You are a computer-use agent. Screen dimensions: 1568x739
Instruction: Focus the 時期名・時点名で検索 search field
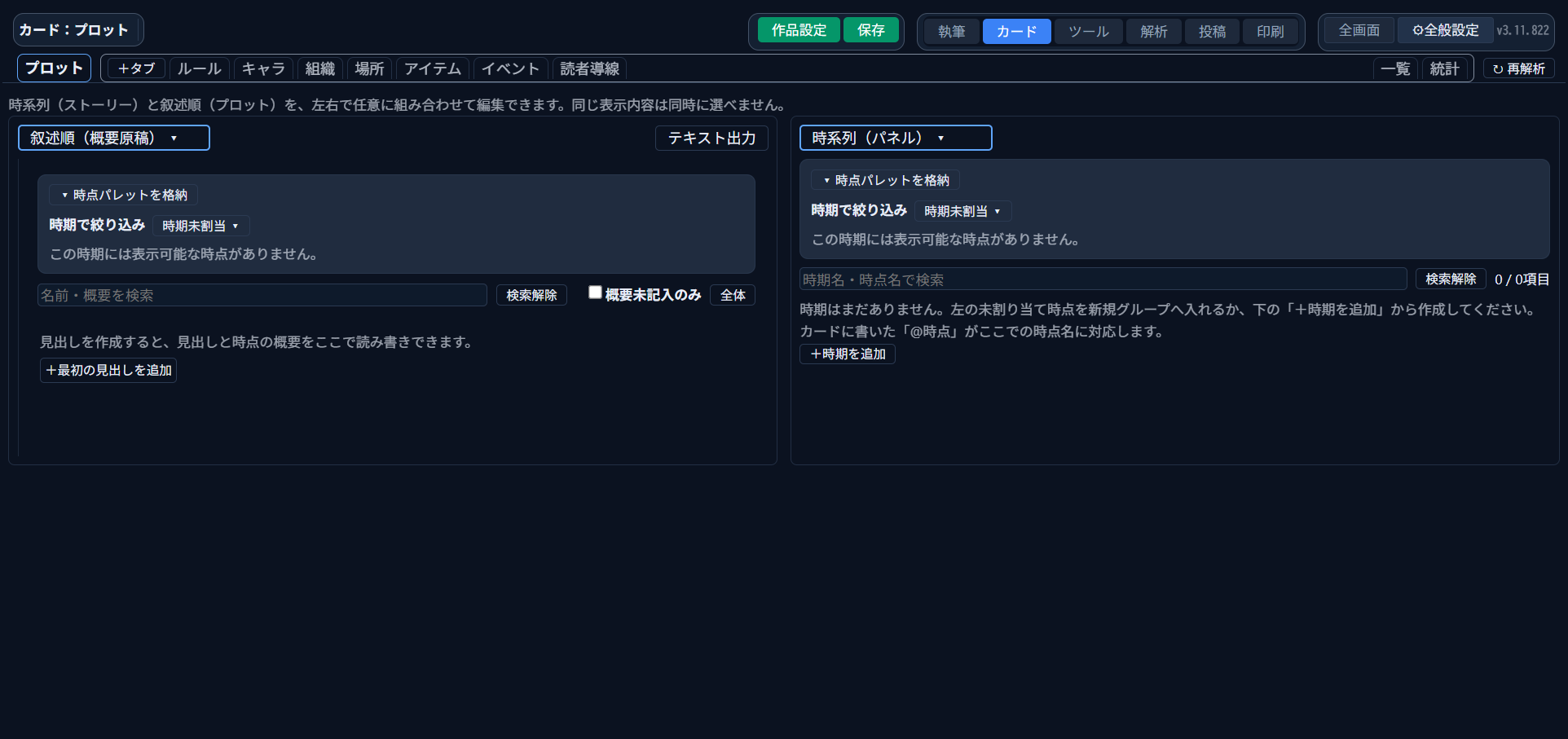(x=1103, y=279)
